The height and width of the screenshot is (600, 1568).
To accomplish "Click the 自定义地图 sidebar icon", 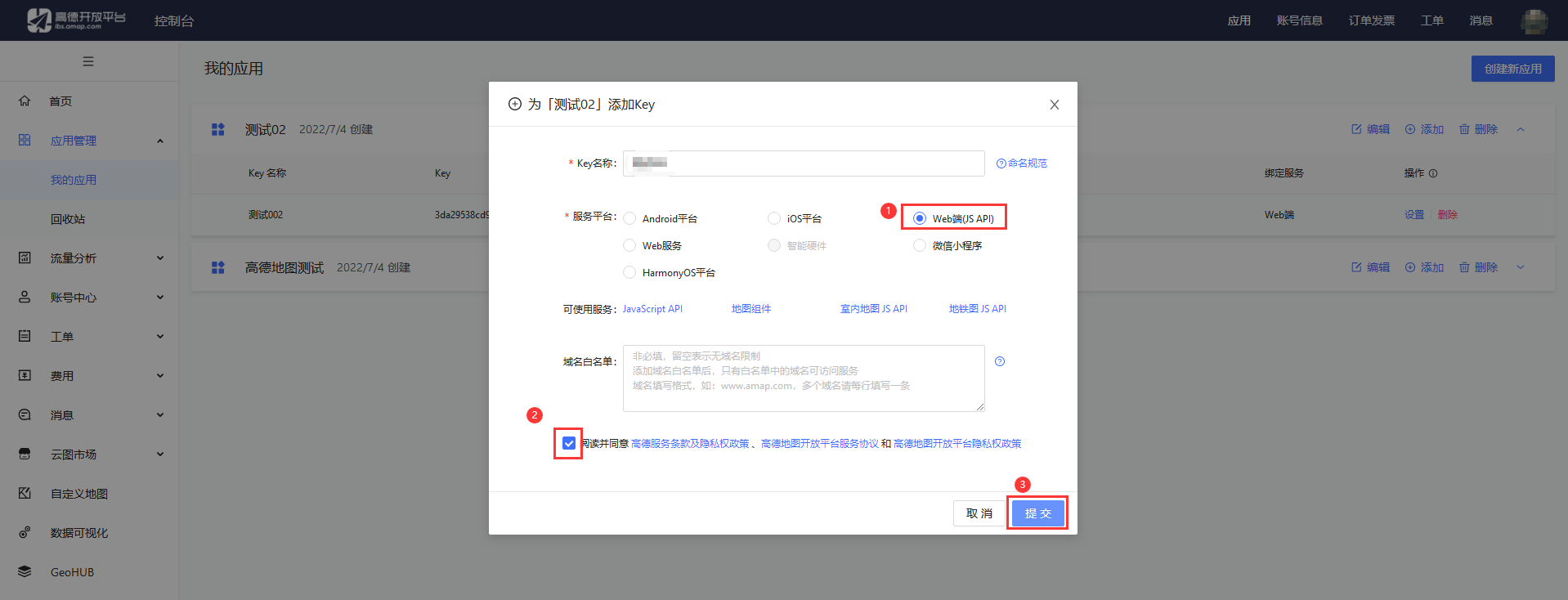I will (x=25, y=493).
